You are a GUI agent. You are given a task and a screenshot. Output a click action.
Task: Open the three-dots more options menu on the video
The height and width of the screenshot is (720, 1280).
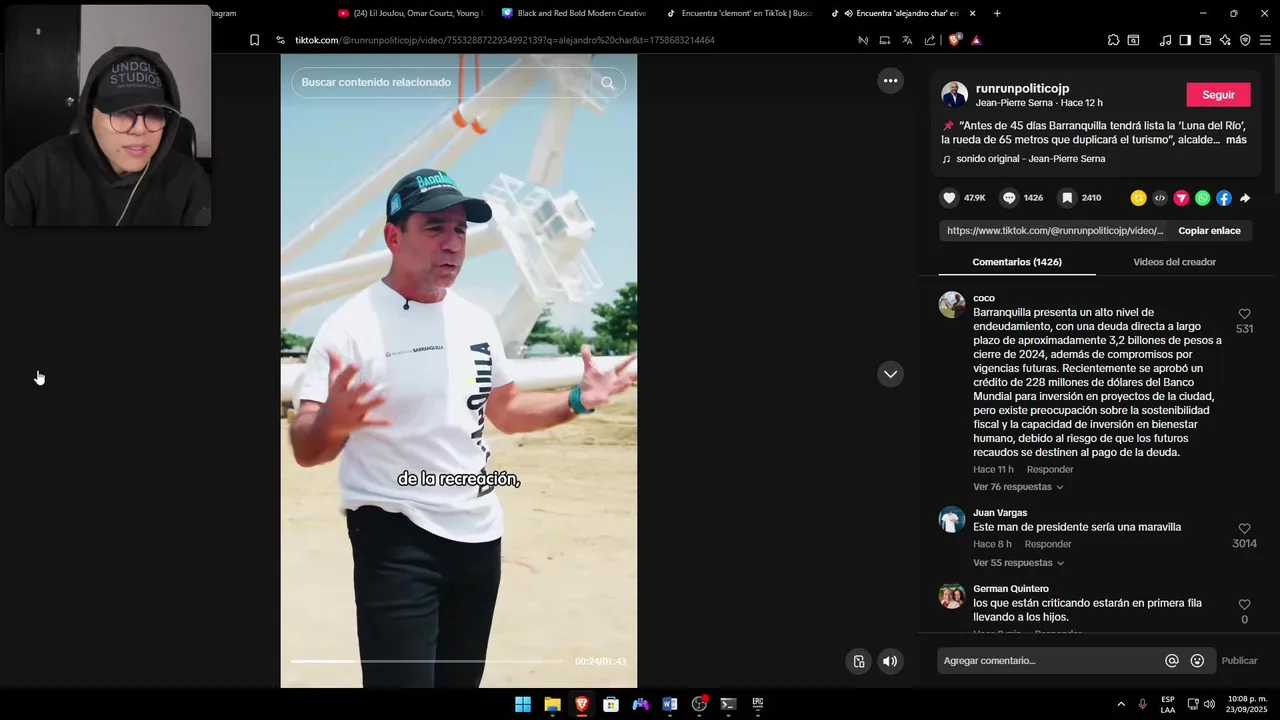click(890, 81)
